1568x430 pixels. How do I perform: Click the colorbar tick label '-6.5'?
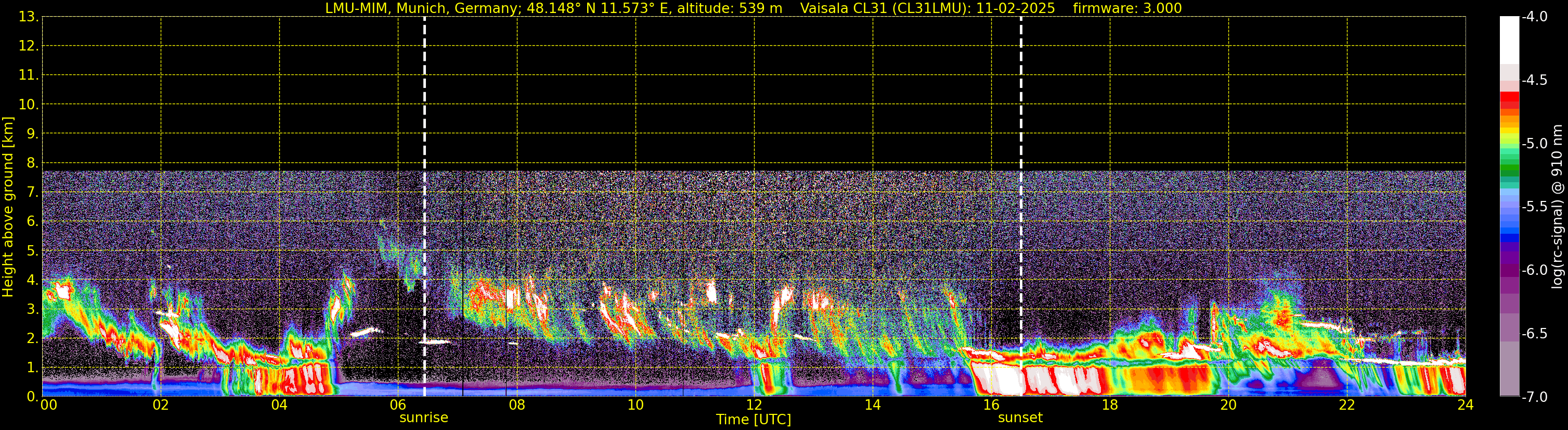[x=1535, y=334]
